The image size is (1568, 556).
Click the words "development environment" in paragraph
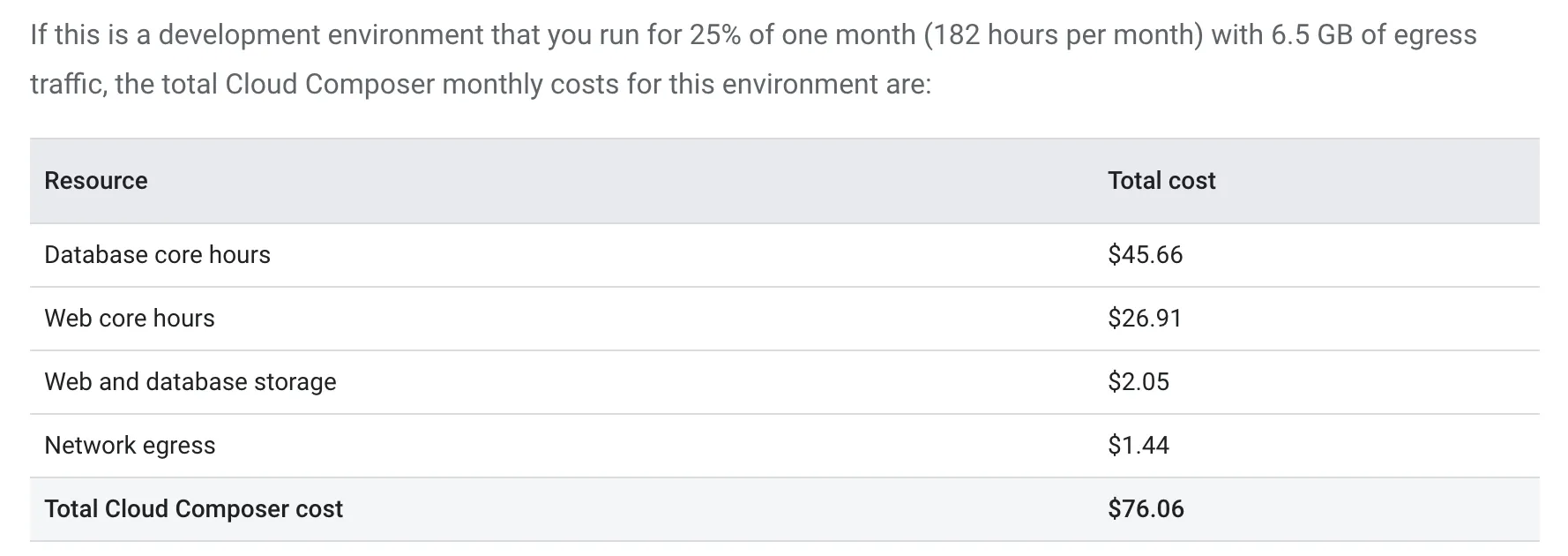pos(348,35)
